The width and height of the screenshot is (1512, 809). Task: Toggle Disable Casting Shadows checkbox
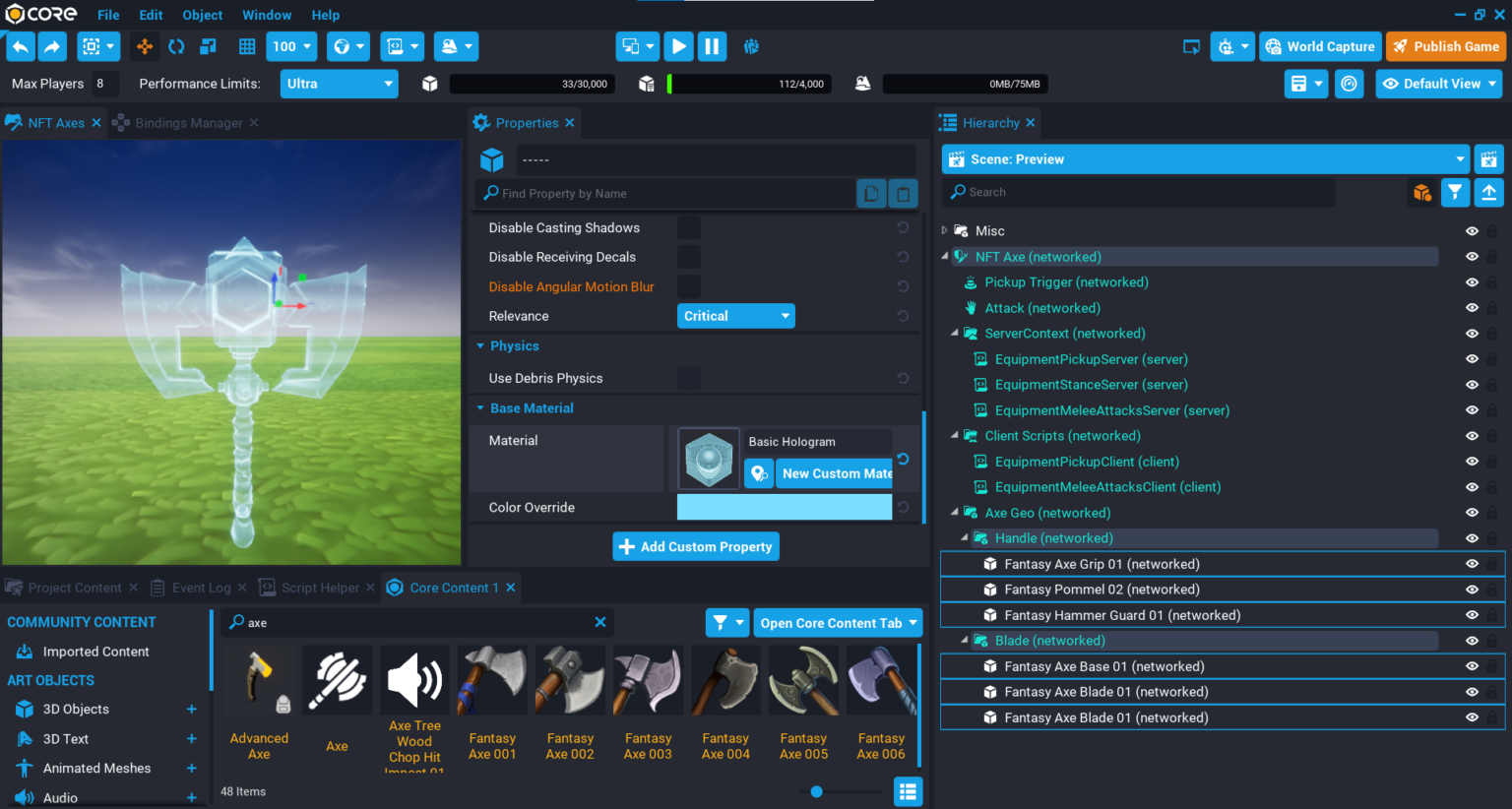[x=688, y=227]
